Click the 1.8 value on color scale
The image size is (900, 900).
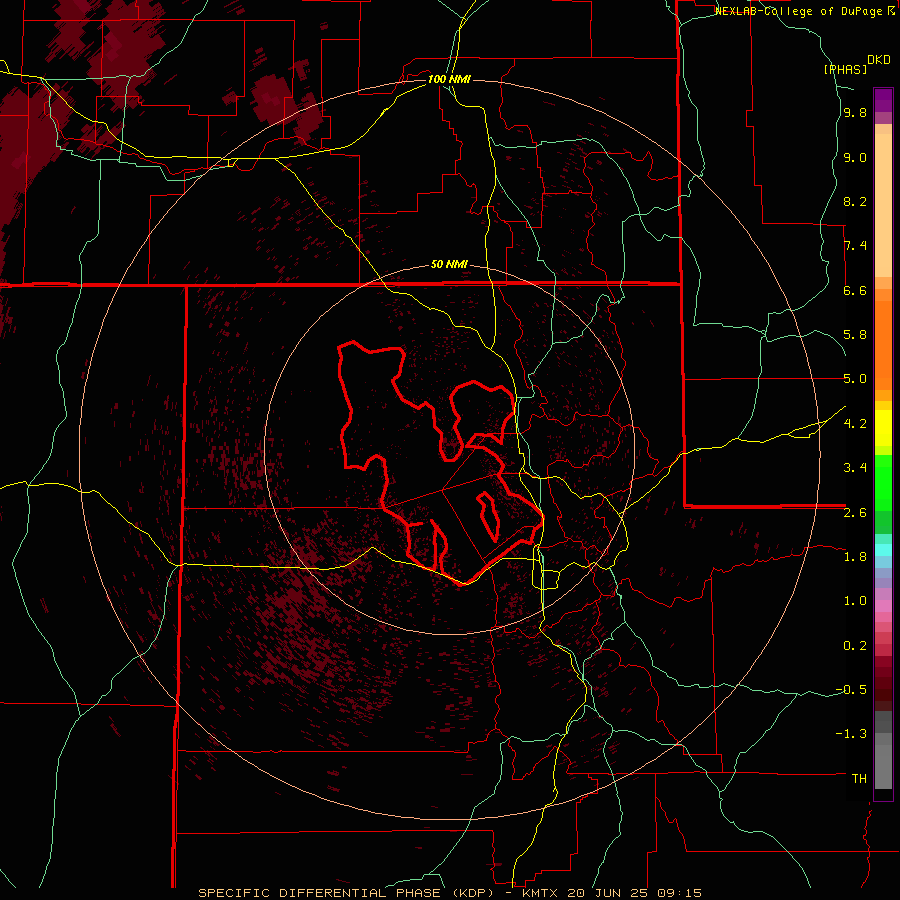pos(855,557)
